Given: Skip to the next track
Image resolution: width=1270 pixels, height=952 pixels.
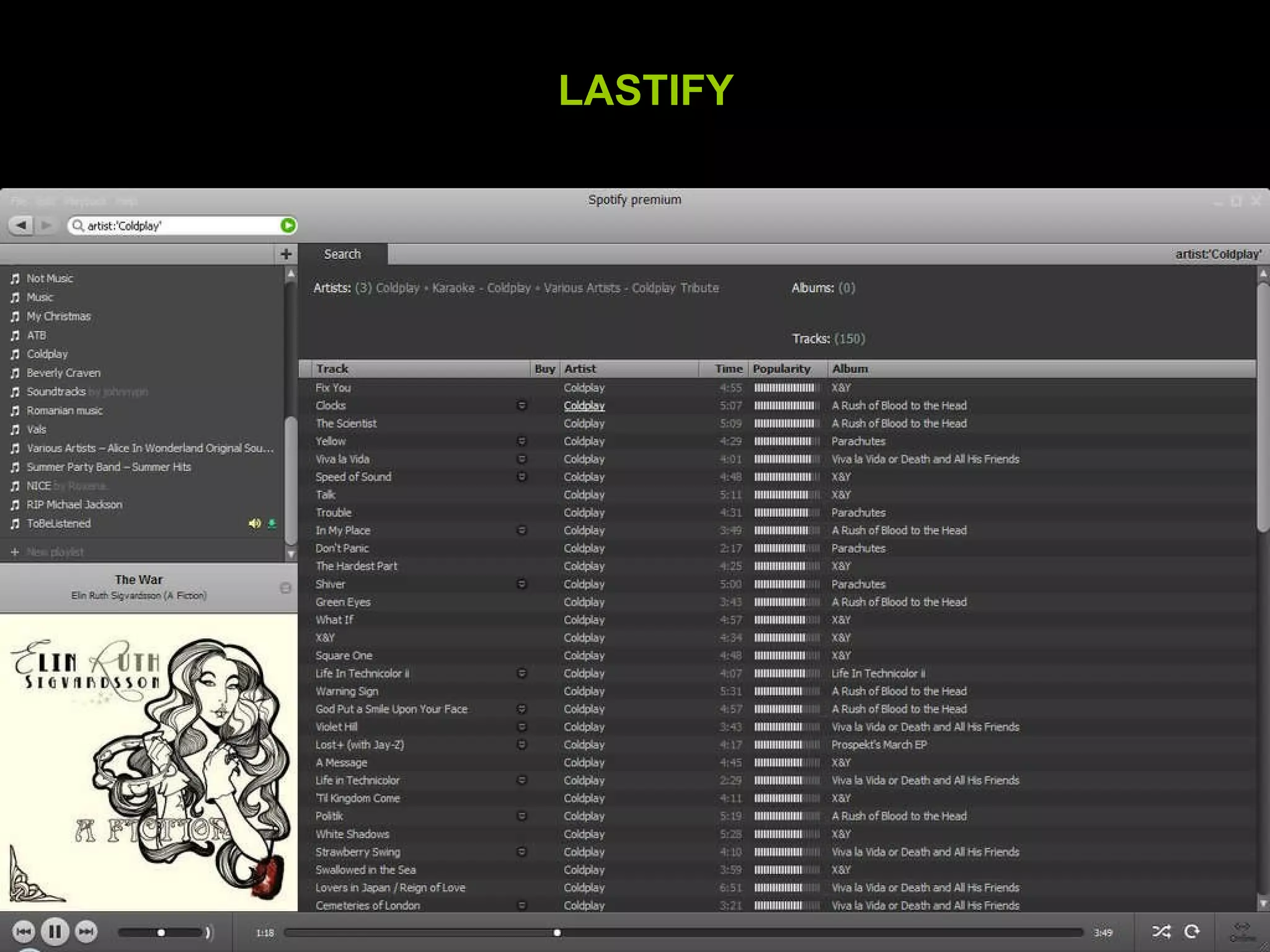Looking at the screenshot, I should [86, 932].
